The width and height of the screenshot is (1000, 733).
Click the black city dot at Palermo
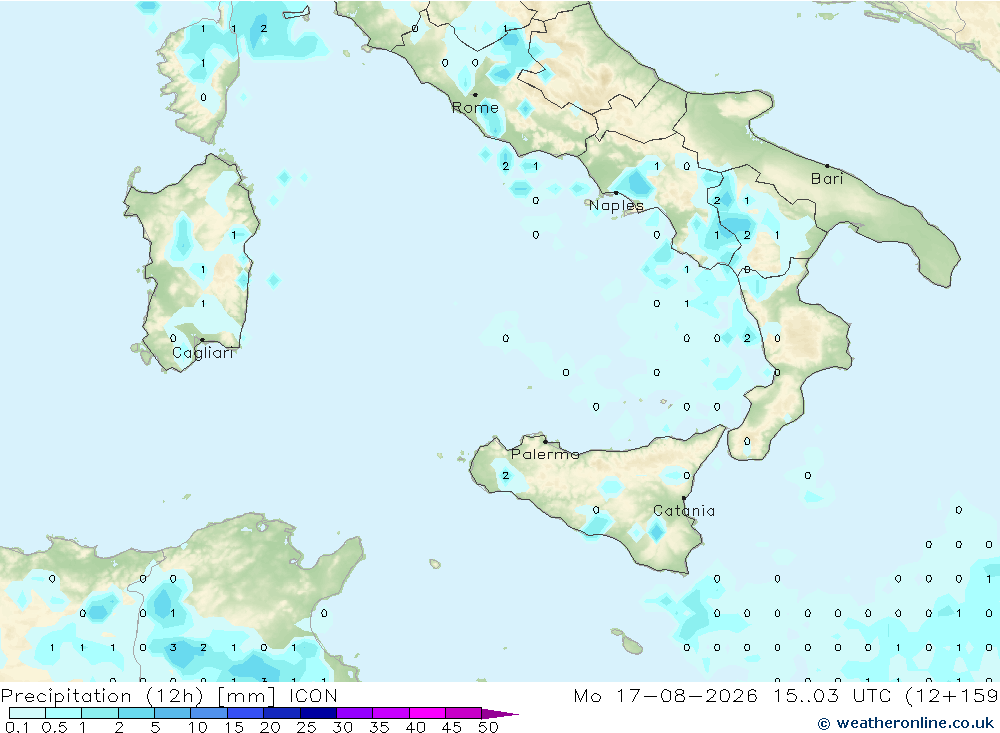[545, 441]
